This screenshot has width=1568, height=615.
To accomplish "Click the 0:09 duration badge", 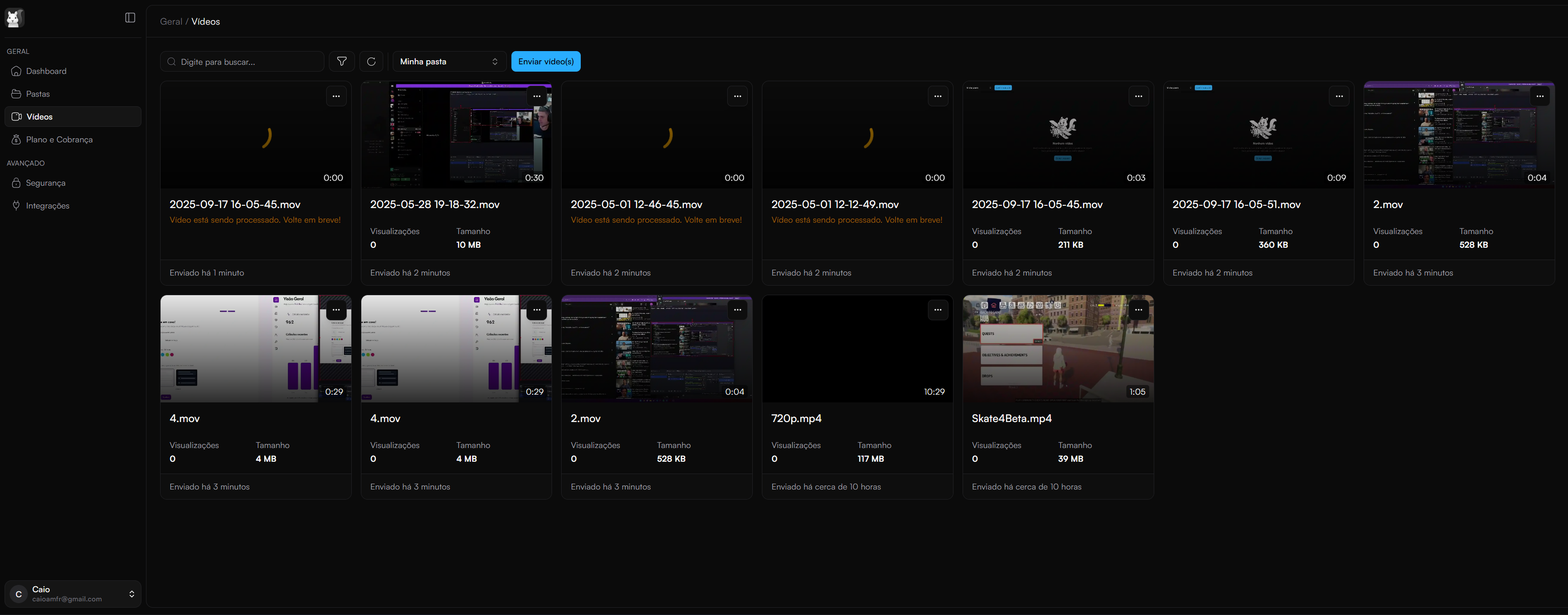I will [1337, 178].
